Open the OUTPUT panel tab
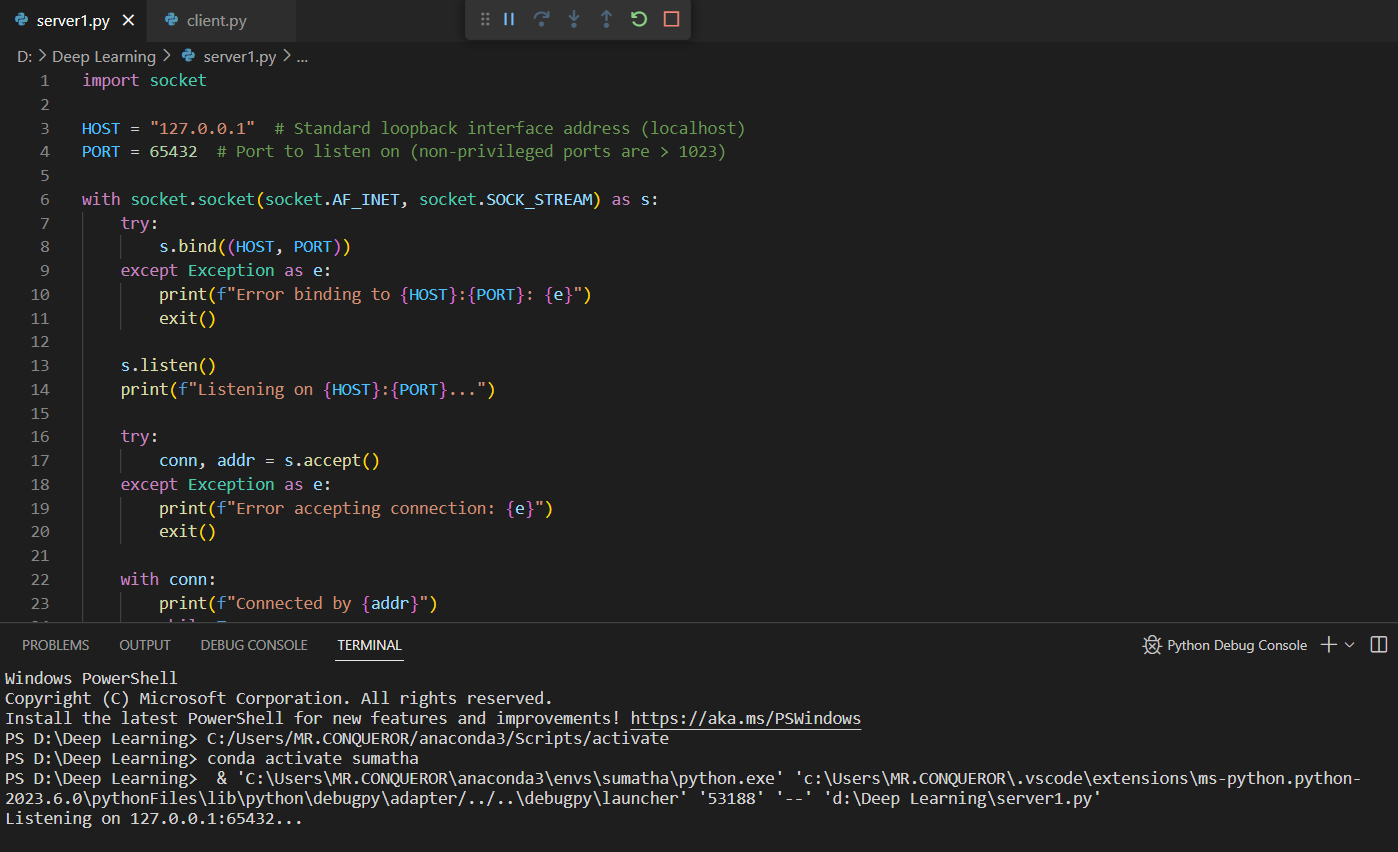 pos(145,645)
